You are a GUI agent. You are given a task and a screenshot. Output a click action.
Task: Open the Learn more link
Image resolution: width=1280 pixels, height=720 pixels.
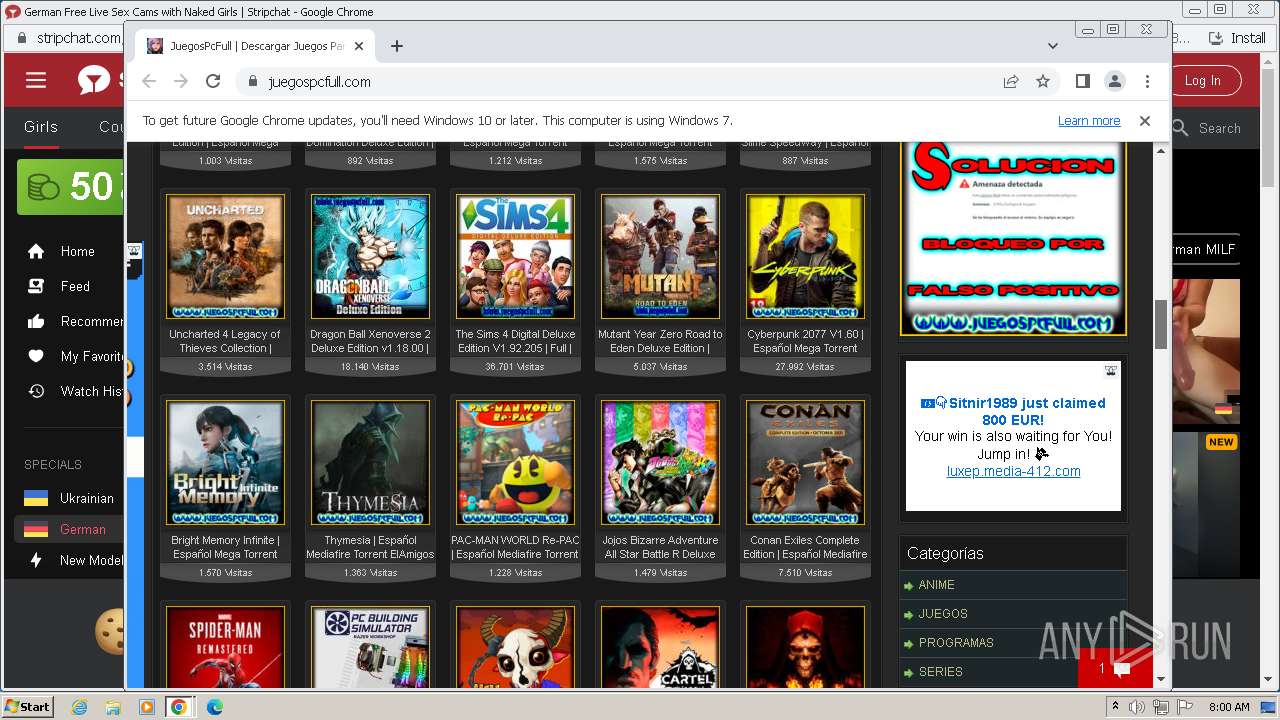[x=1089, y=121]
